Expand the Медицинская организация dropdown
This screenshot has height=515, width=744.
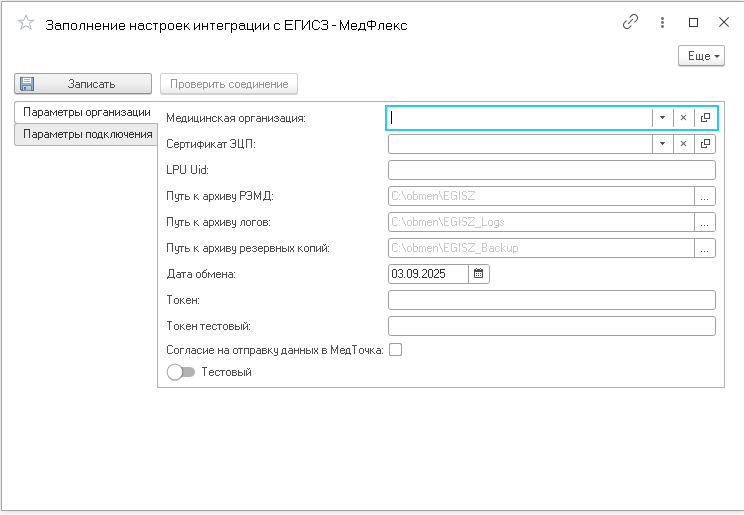pyautogui.click(x=662, y=118)
